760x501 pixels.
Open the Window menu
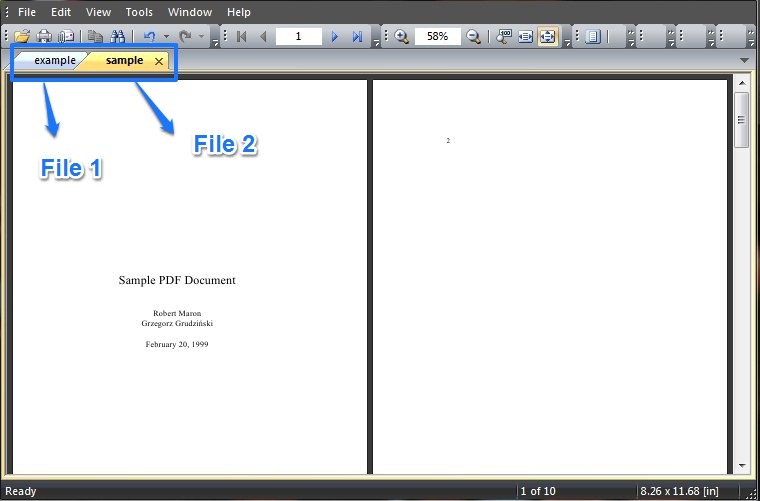coord(190,12)
